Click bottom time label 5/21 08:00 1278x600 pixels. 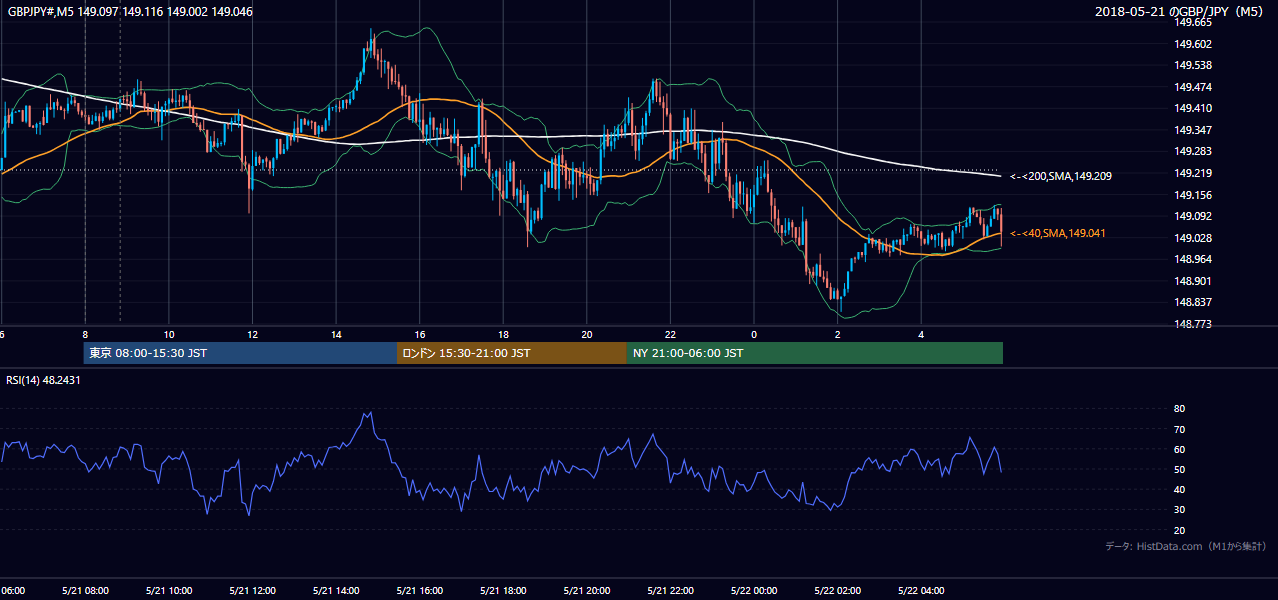click(x=85, y=591)
